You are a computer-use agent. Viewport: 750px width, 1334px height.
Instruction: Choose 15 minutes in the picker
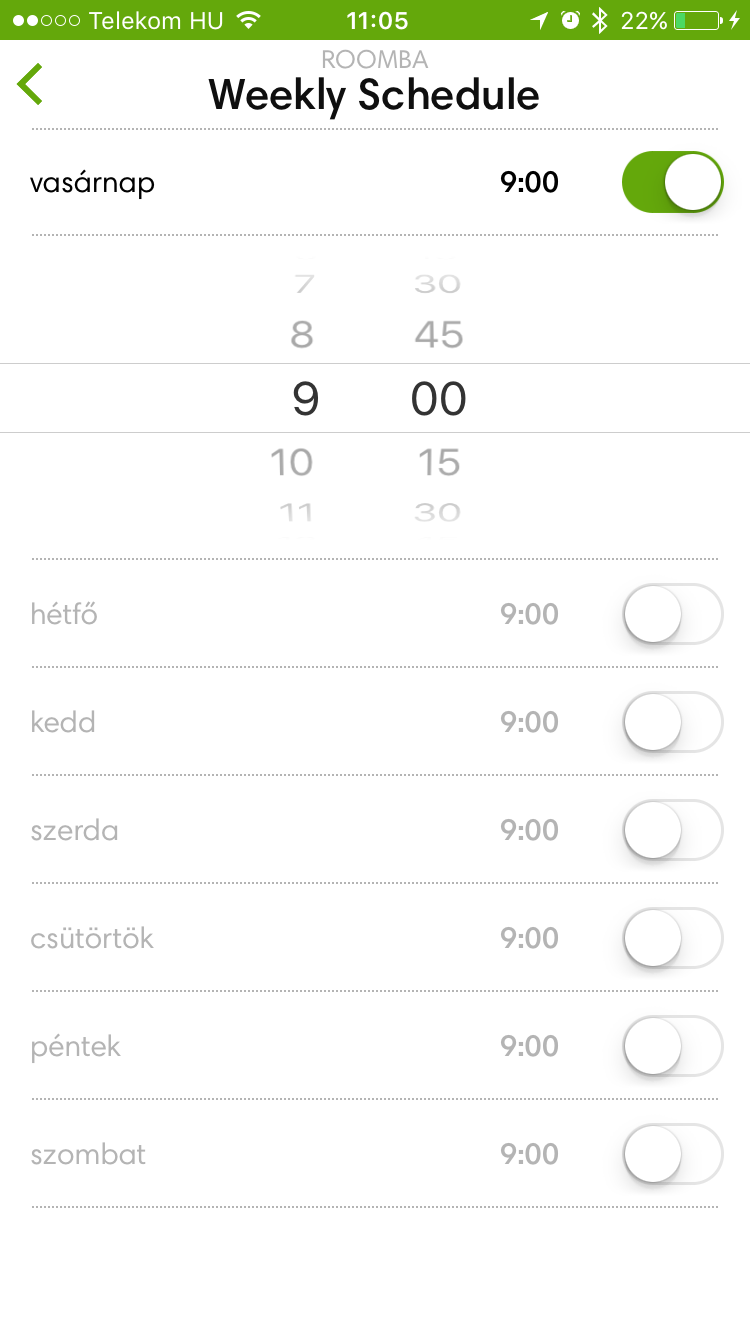(x=439, y=462)
